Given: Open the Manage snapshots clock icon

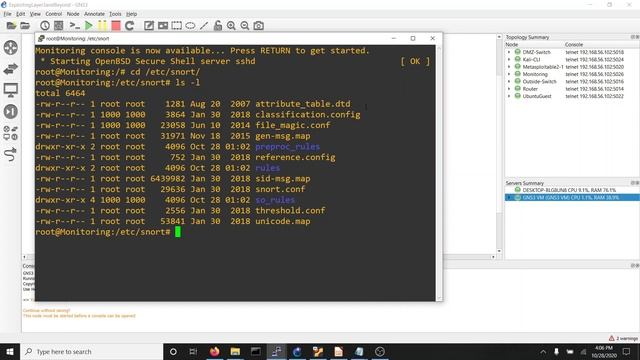Looking at the screenshot, I should pos(45,26).
